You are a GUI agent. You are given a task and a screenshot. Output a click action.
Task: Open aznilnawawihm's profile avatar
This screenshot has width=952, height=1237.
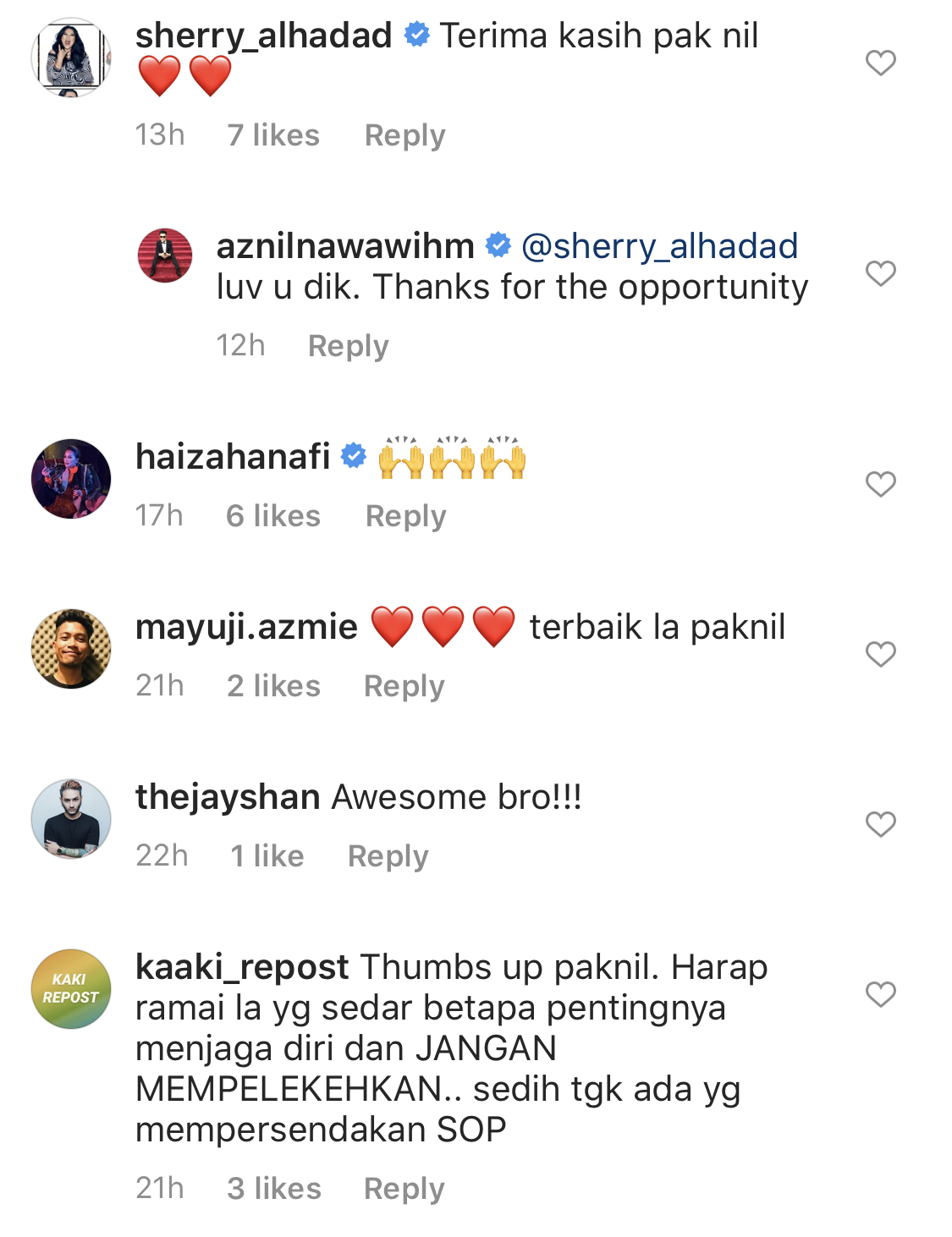coord(165,255)
